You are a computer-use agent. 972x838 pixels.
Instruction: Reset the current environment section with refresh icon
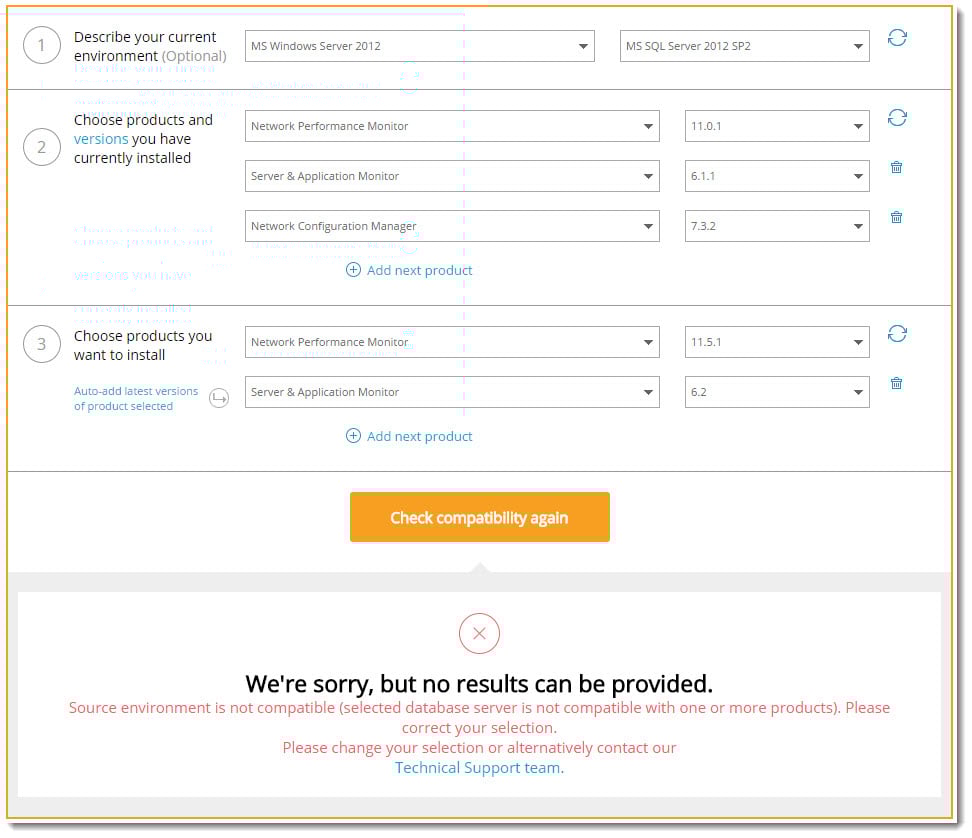(897, 38)
